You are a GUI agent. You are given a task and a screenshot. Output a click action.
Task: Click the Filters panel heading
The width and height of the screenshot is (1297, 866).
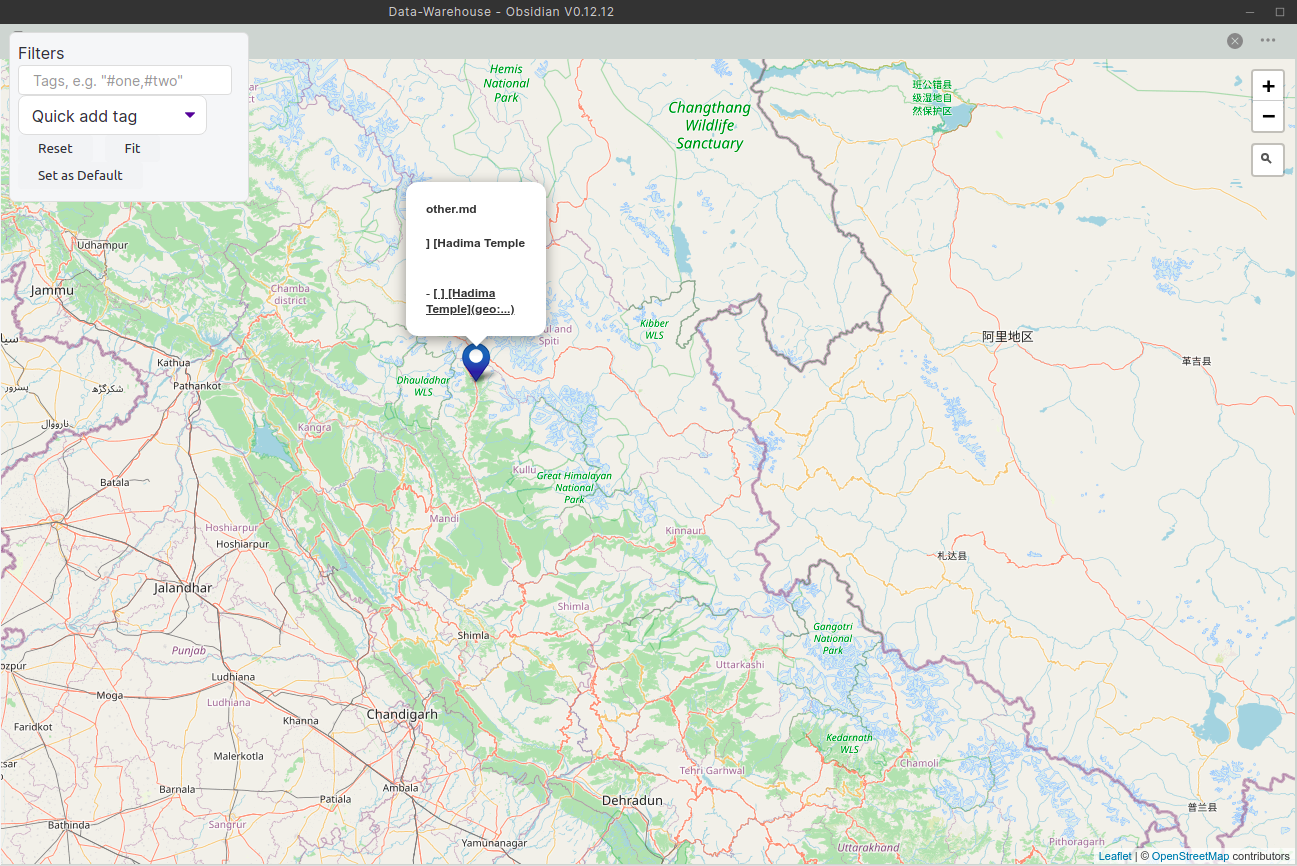(41, 53)
